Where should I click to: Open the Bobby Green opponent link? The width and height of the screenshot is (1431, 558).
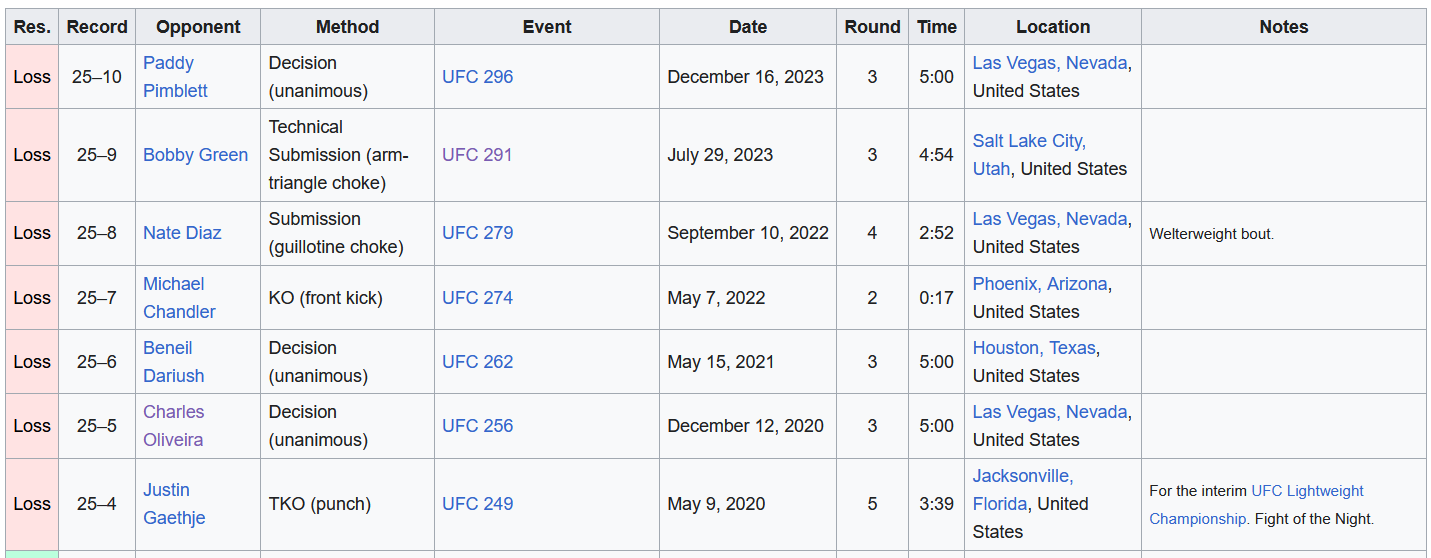coord(196,155)
